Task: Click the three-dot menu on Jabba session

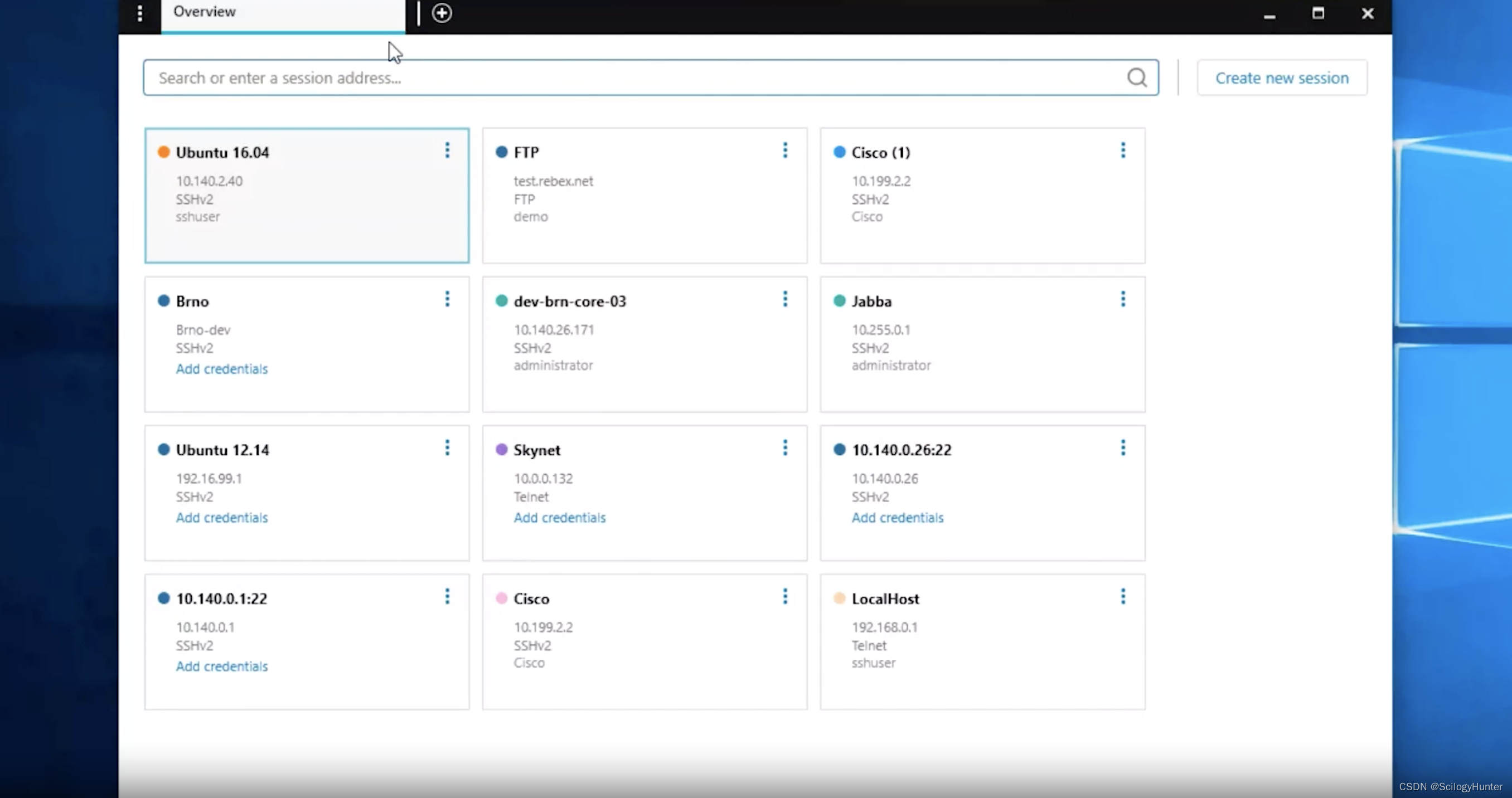Action: click(1122, 299)
